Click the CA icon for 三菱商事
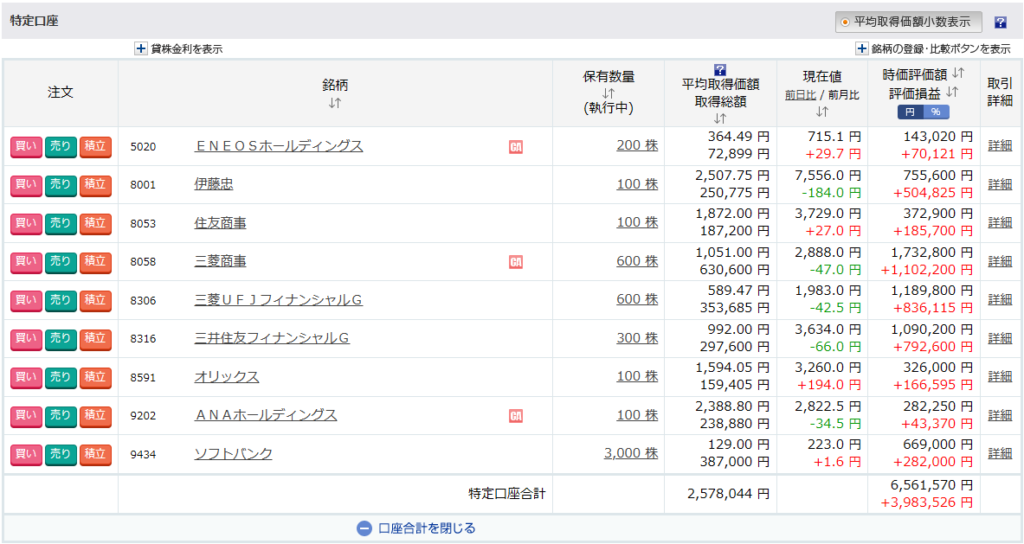 pos(515,262)
